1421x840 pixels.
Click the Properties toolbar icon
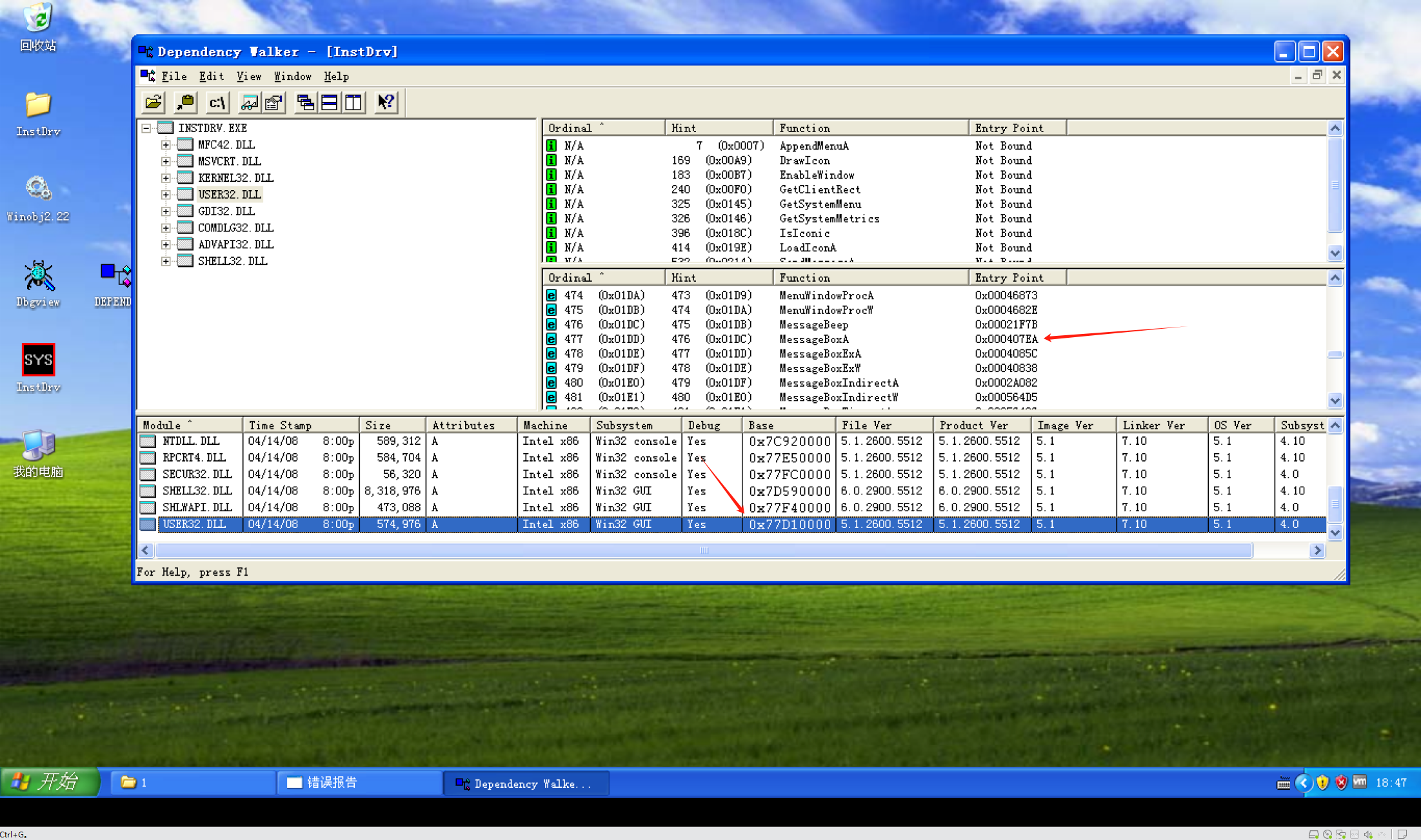[273, 103]
